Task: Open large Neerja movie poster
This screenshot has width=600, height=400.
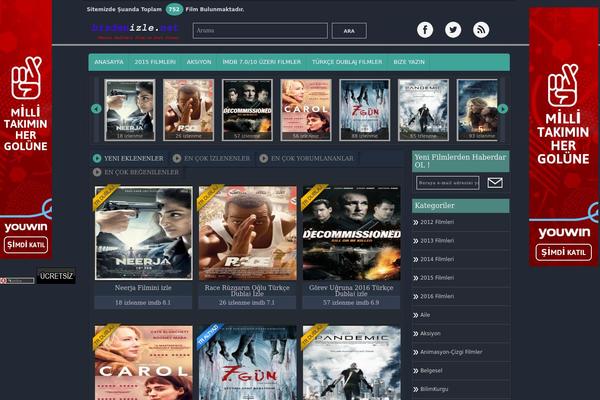Action: pos(143,233)
